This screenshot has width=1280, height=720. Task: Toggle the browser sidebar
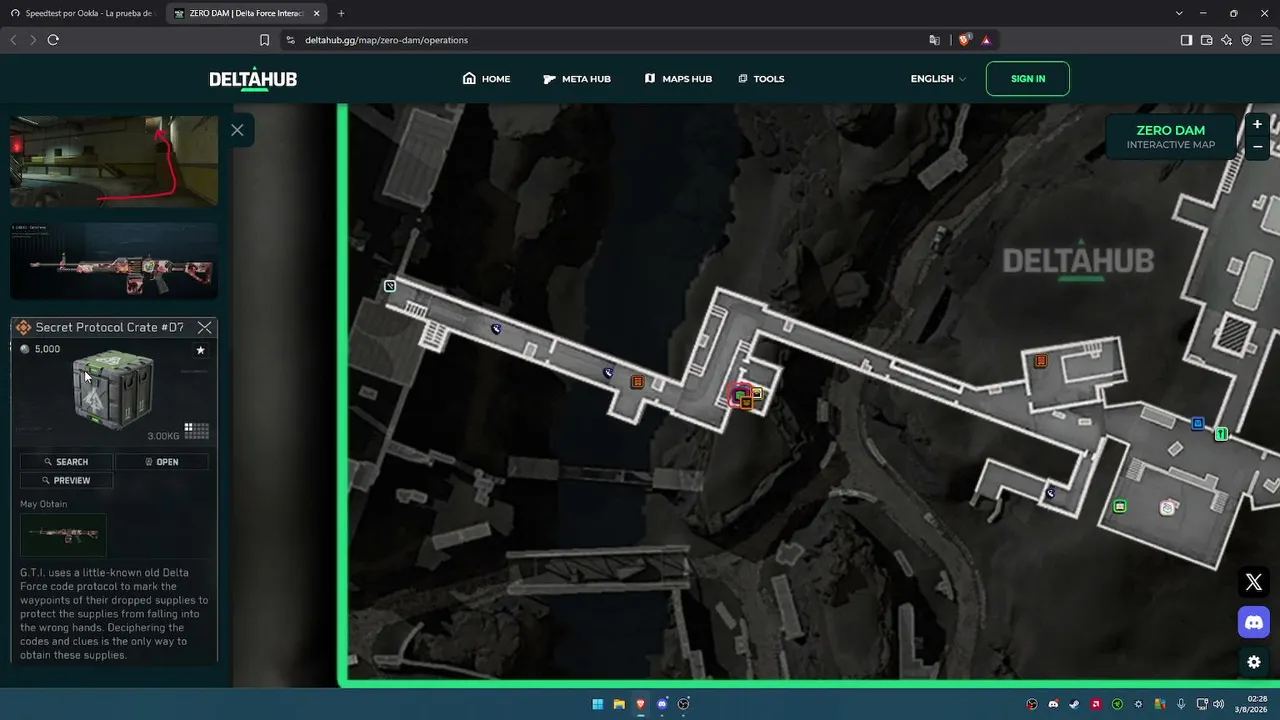click(x=1186, y=40)
